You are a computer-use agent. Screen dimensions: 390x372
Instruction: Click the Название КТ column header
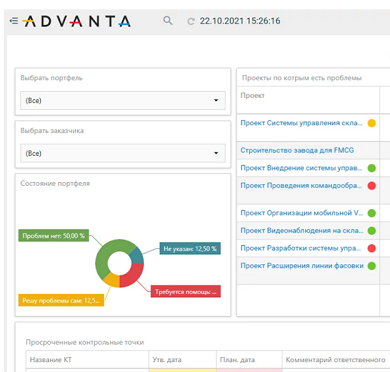51,360
